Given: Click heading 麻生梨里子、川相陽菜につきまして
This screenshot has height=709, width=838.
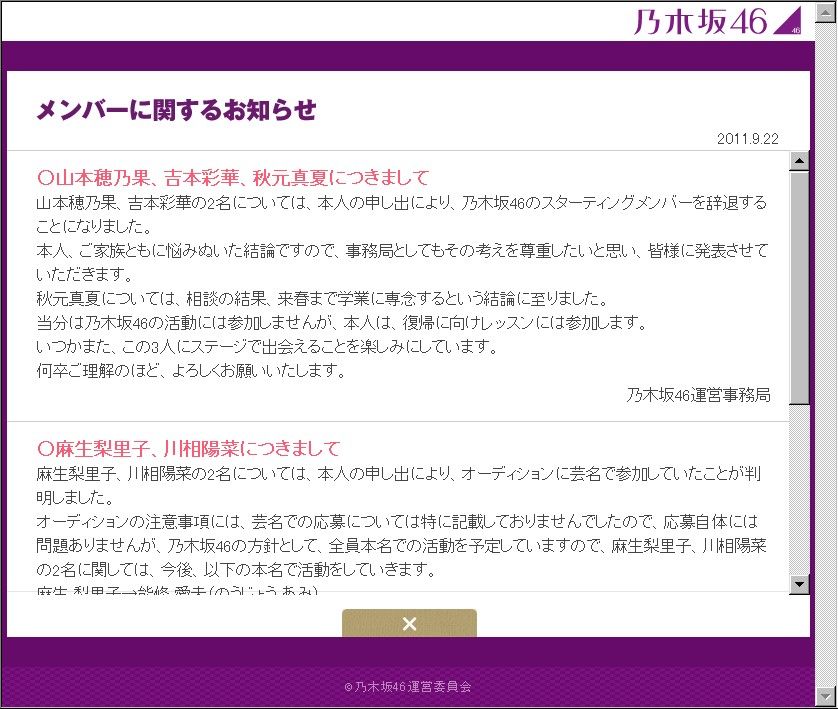Looking at the screenshot, I should pos(189,448).
